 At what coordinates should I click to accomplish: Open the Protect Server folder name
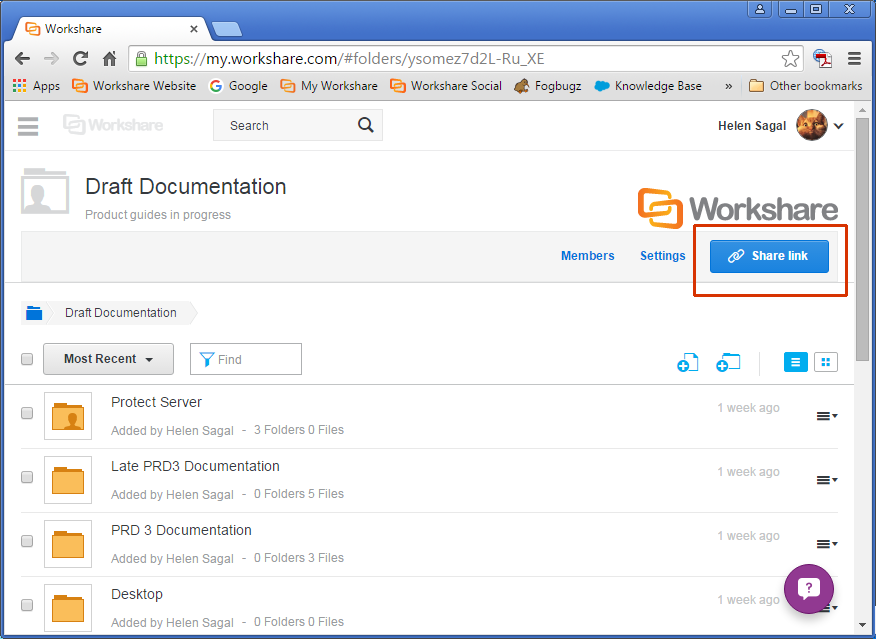click(156, 402)
